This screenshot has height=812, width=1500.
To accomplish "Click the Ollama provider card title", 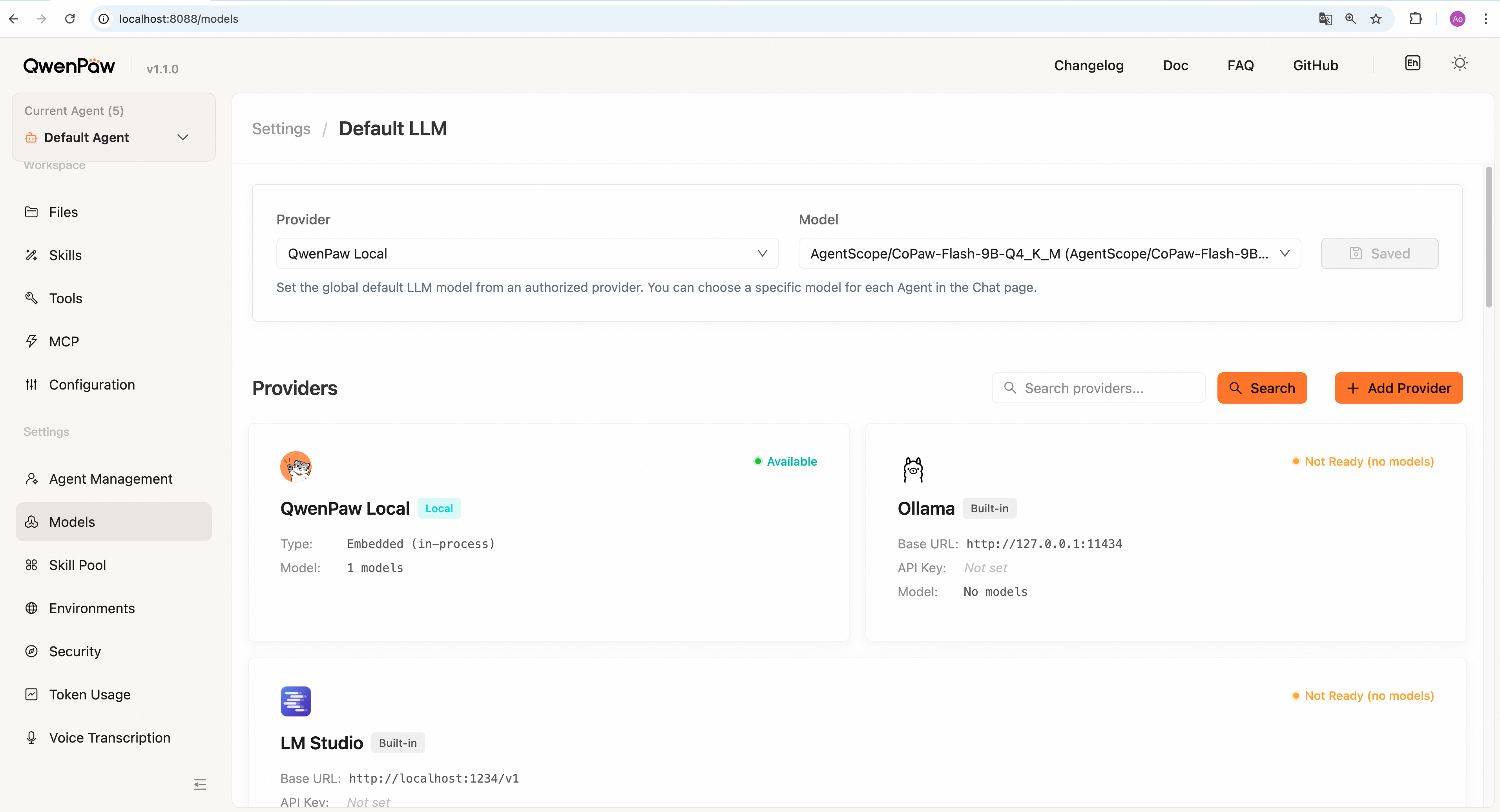I will click(x=926, y=508).
